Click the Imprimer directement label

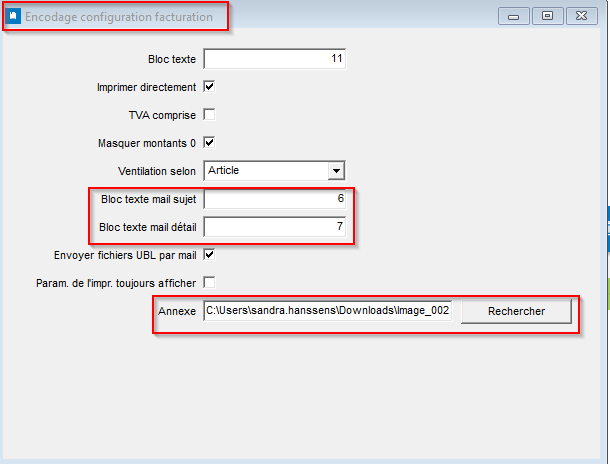(146, 87)
